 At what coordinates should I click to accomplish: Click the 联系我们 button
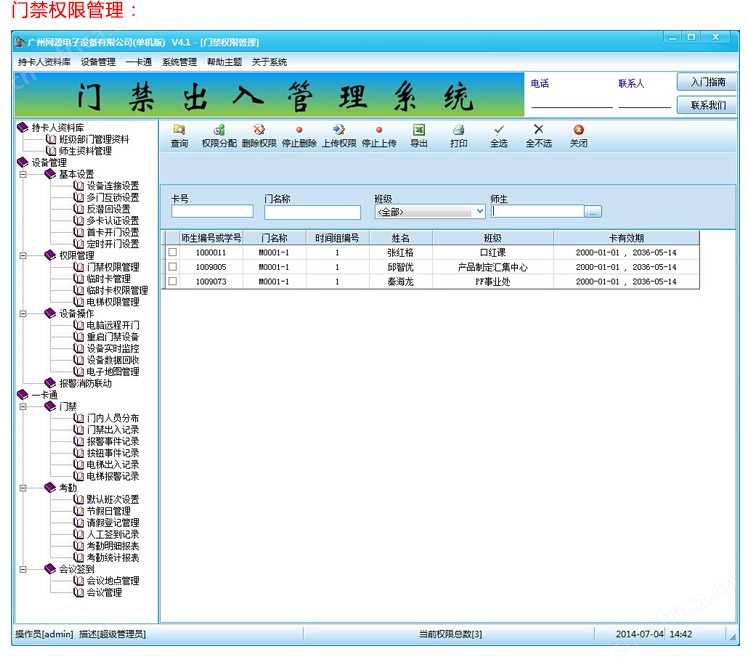pyautogui.click(x=708, y=105)
